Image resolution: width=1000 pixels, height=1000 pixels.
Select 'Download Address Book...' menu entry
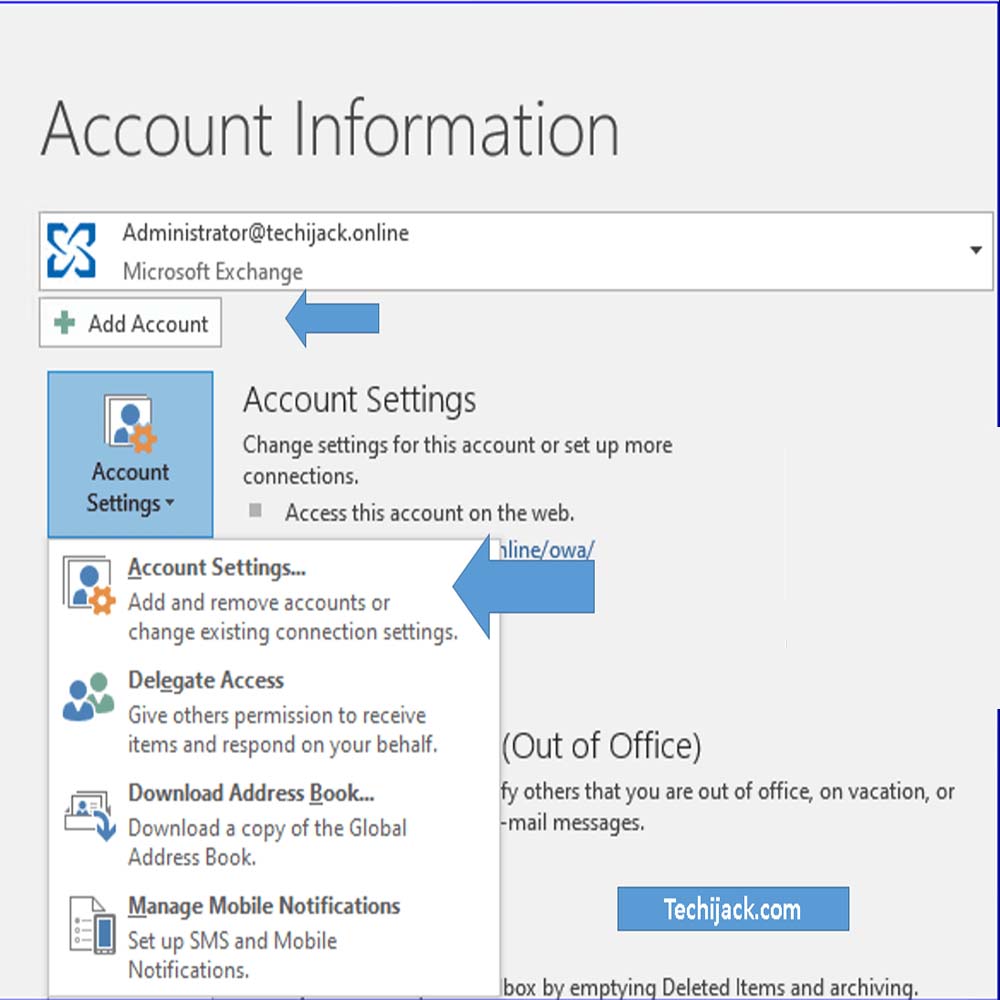tap(250, 793)
